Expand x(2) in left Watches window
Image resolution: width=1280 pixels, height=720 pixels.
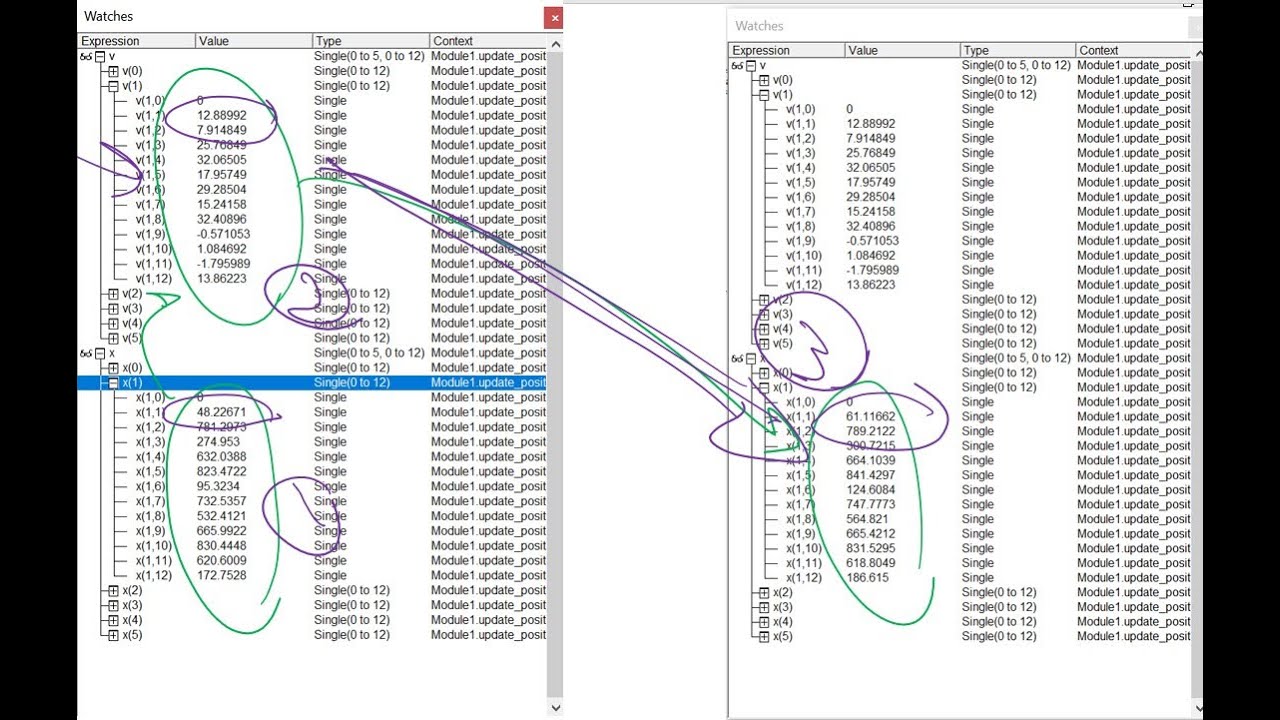[x=114, y=591]
